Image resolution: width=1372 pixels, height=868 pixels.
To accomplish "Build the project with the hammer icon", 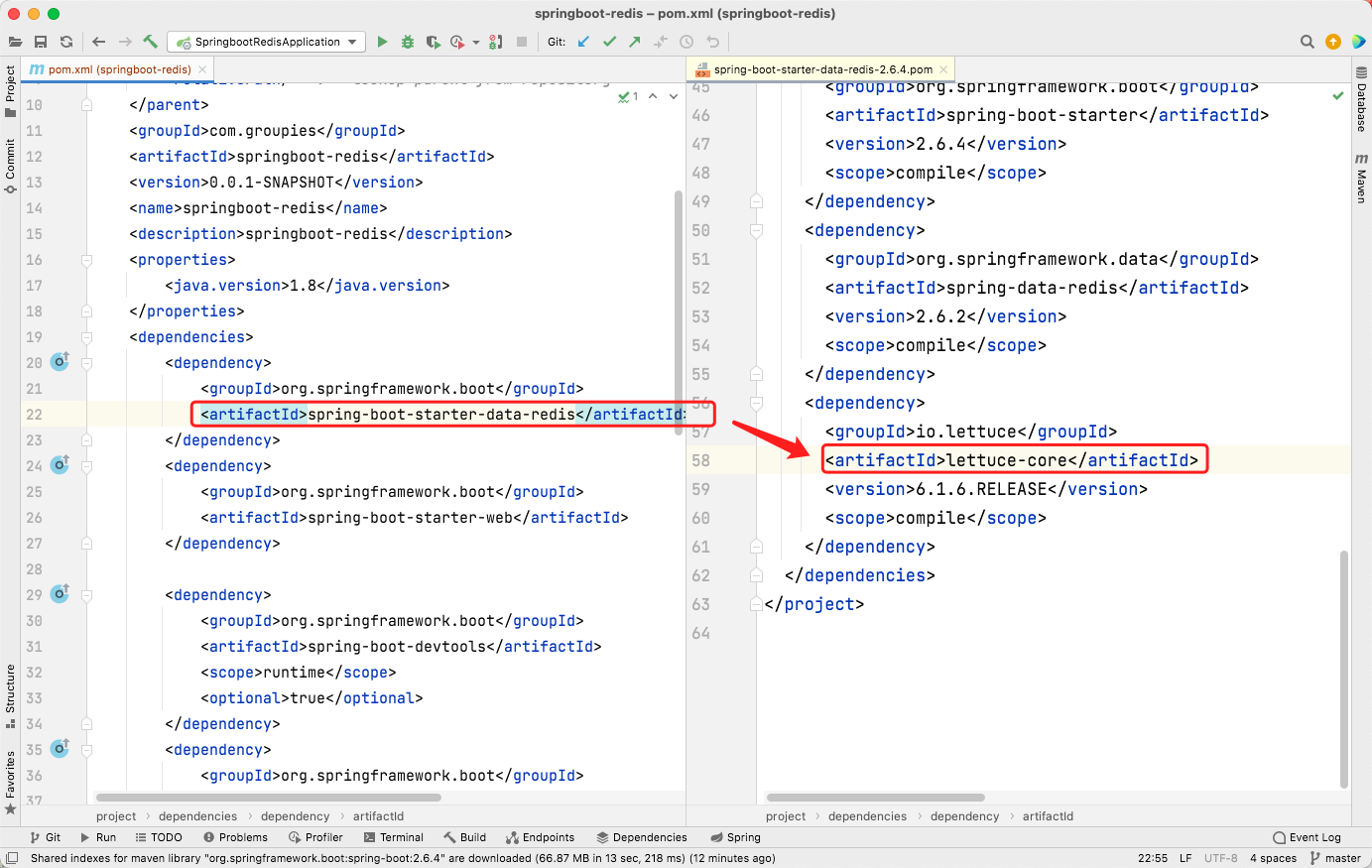I will (151, 42).
